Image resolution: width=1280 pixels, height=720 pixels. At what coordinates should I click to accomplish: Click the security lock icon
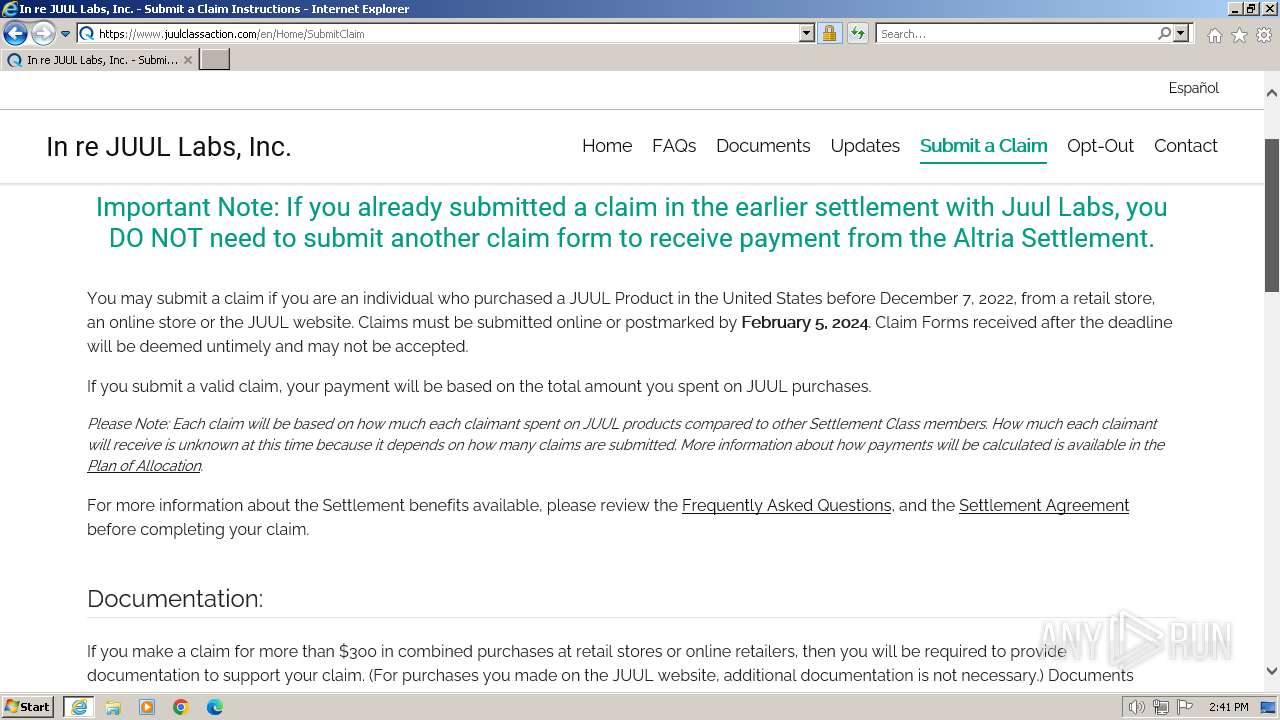pos(829,34)
